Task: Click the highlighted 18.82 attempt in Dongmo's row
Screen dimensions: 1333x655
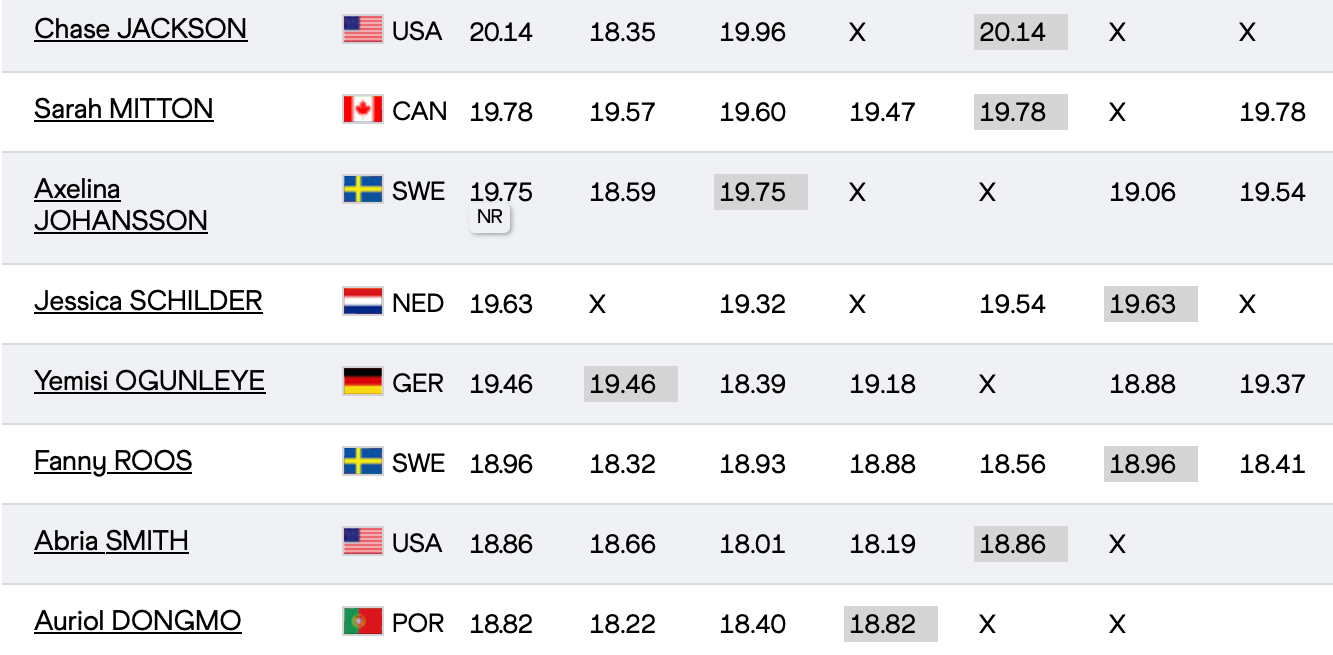Action: point(890,624)
